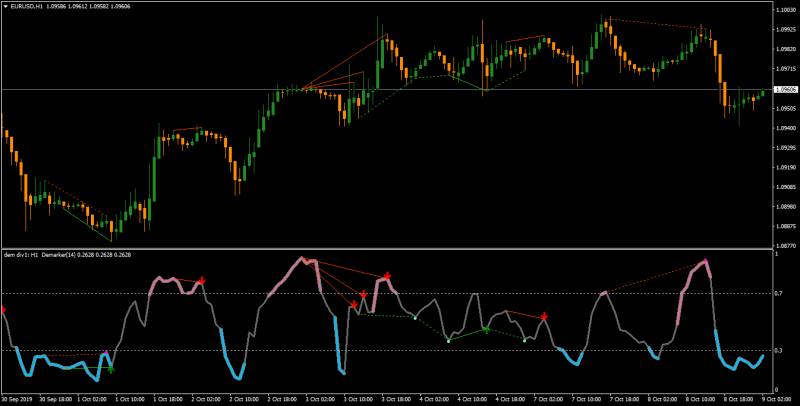Select magenta dot at the 8 Oct Demarker peak
Viewport: 800px width, 406px height.
click(x=706, y=260)
